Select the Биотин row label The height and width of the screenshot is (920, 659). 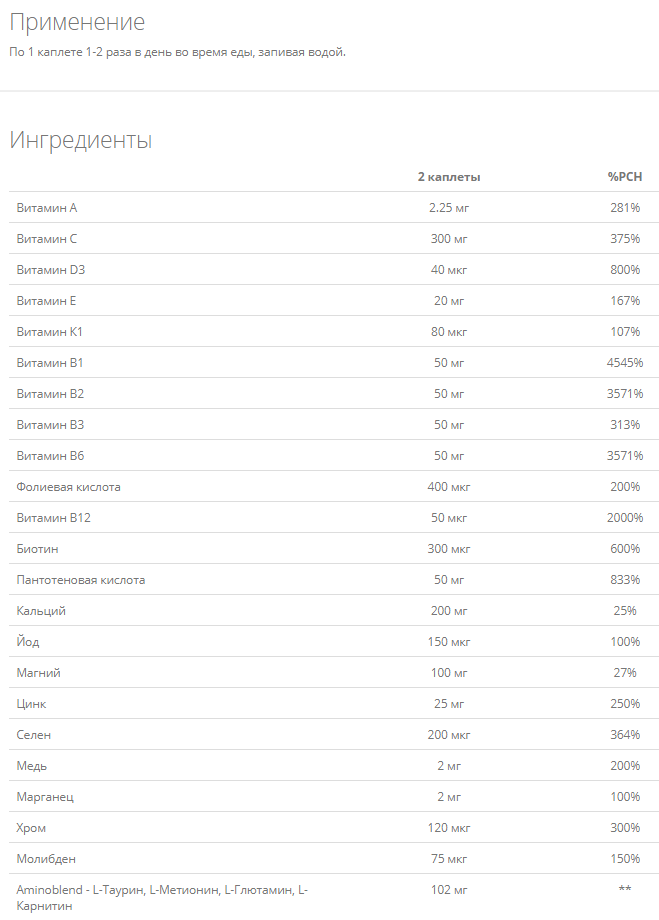tap(37, 549)
